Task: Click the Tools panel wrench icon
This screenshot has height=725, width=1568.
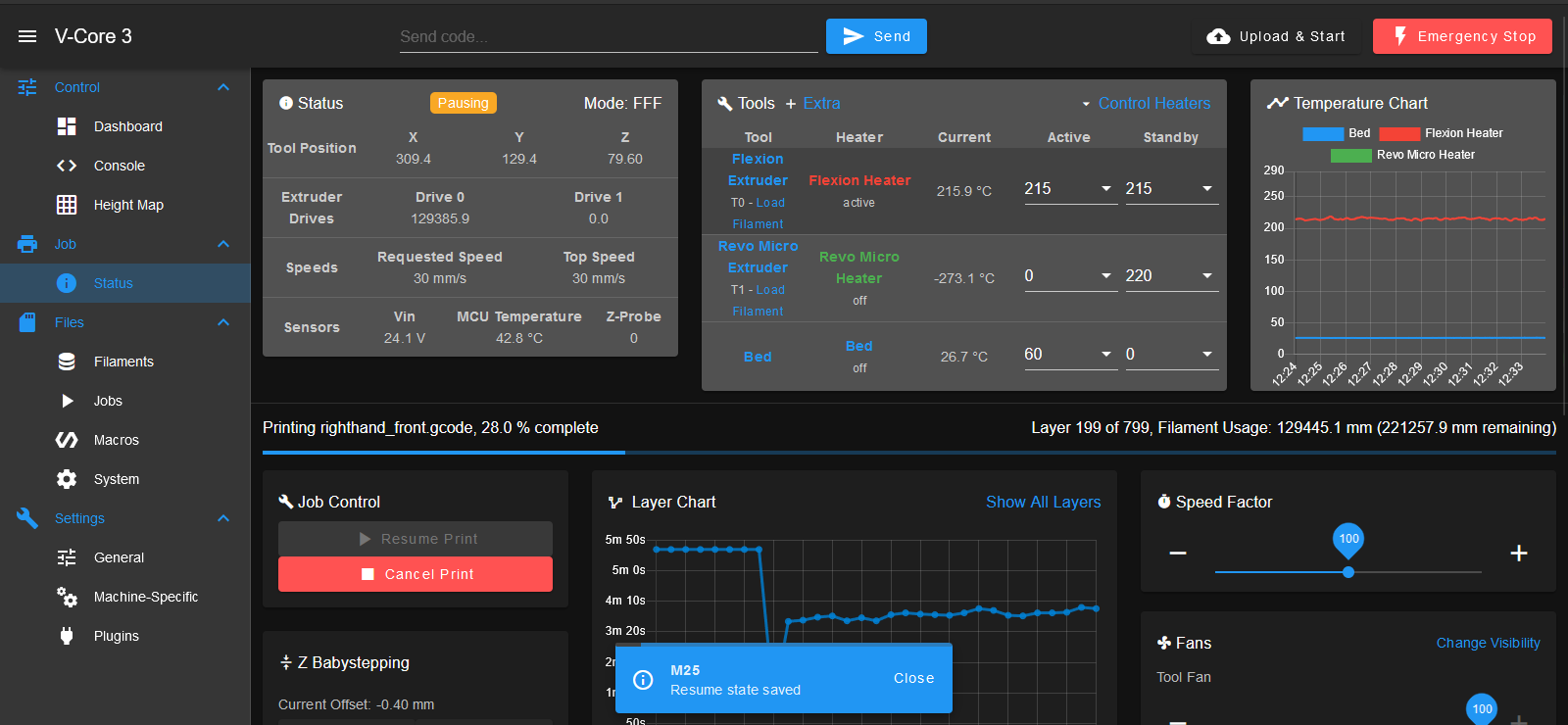Action: 725,104
